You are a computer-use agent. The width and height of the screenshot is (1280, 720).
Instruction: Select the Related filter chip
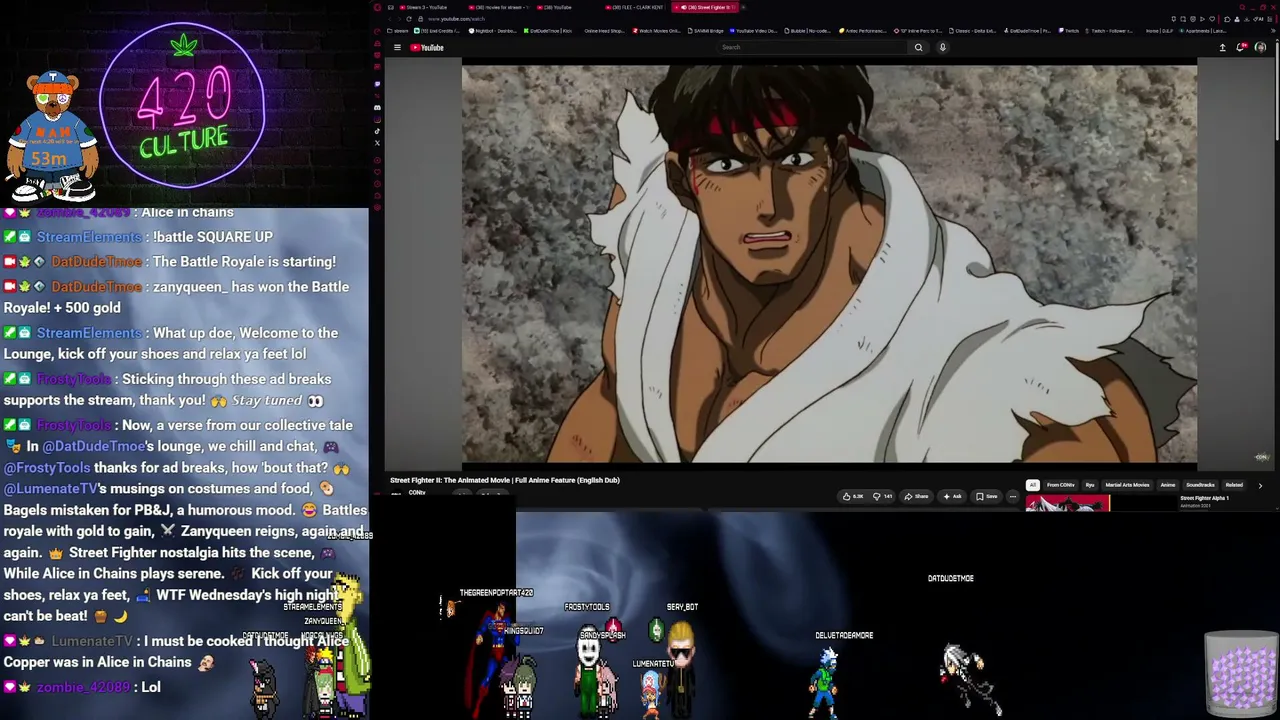pos(1234,485)
